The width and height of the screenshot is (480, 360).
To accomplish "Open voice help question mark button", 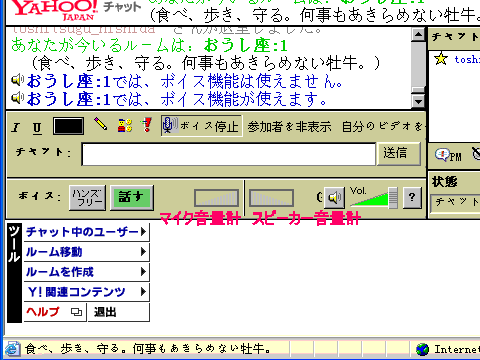I will point(412,198).
